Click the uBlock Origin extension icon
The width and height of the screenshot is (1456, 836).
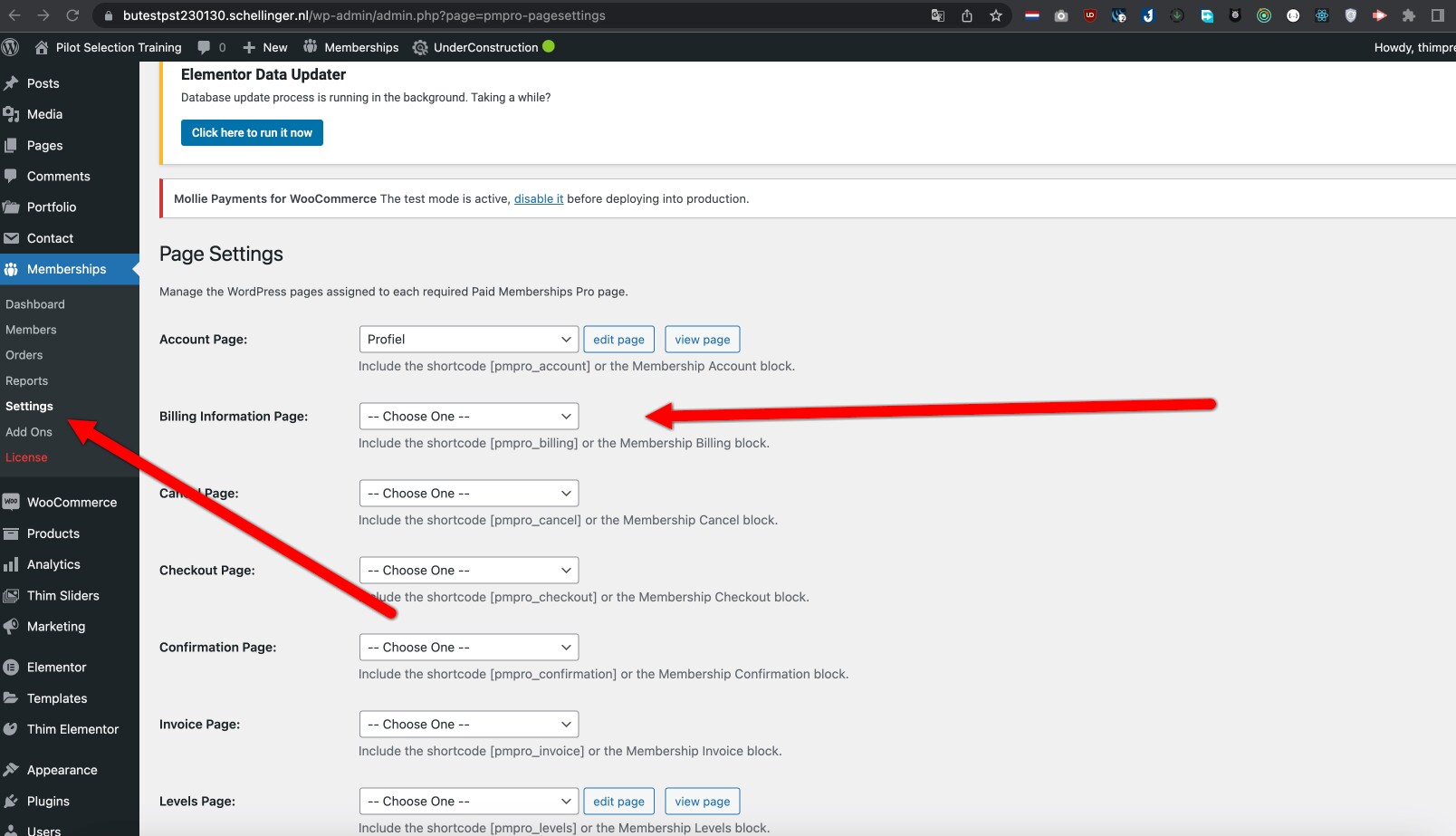[x=1089, y=15]
